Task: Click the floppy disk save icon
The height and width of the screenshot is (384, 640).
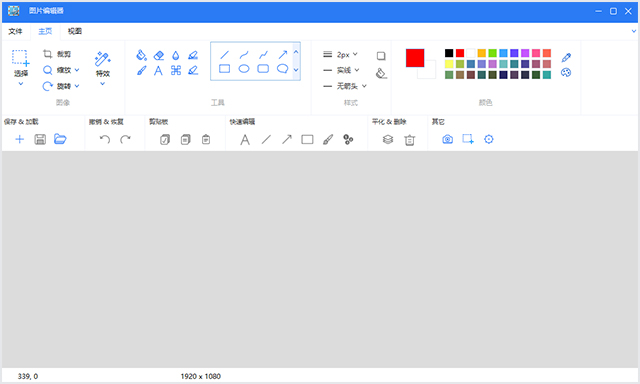Action: (40, 140)
